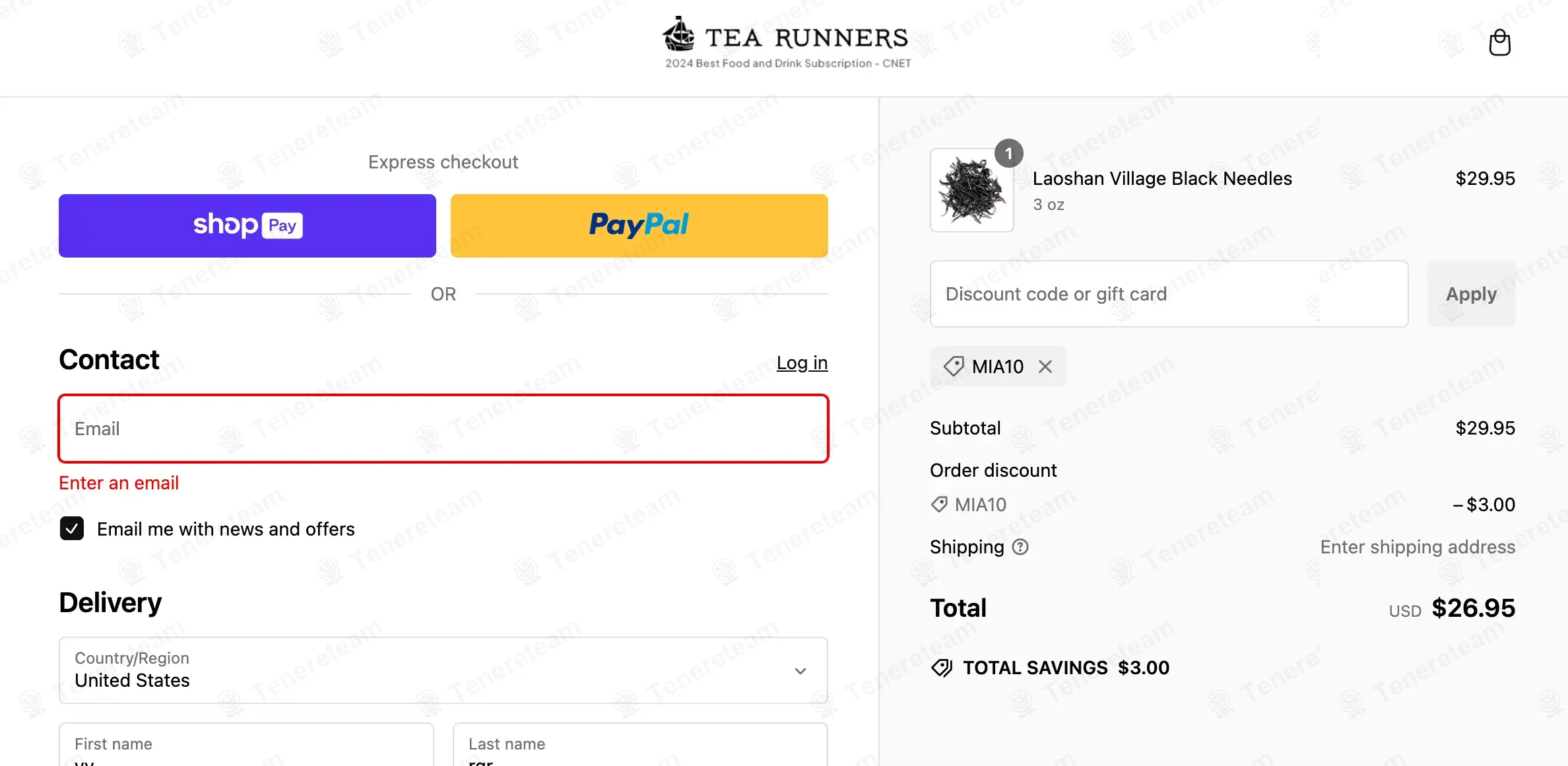Open the shopping bag cart icon
This screenshot has width=1568, height=766.
click(x=1499, y=43)
